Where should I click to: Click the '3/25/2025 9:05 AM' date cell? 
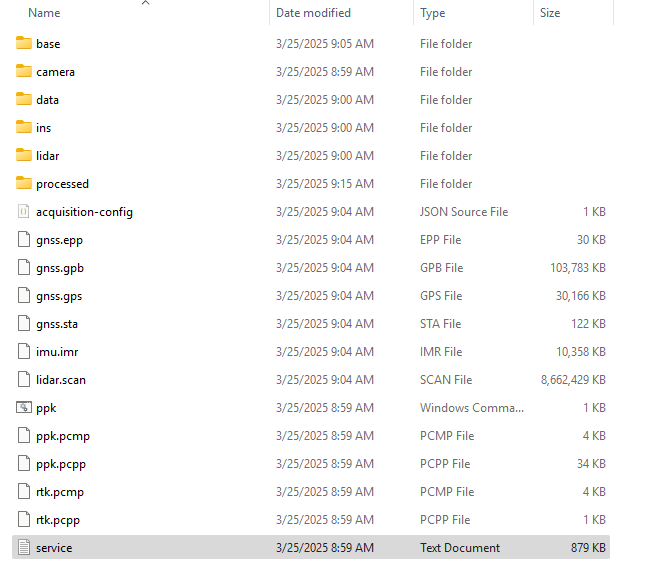[x=325, y=43]
